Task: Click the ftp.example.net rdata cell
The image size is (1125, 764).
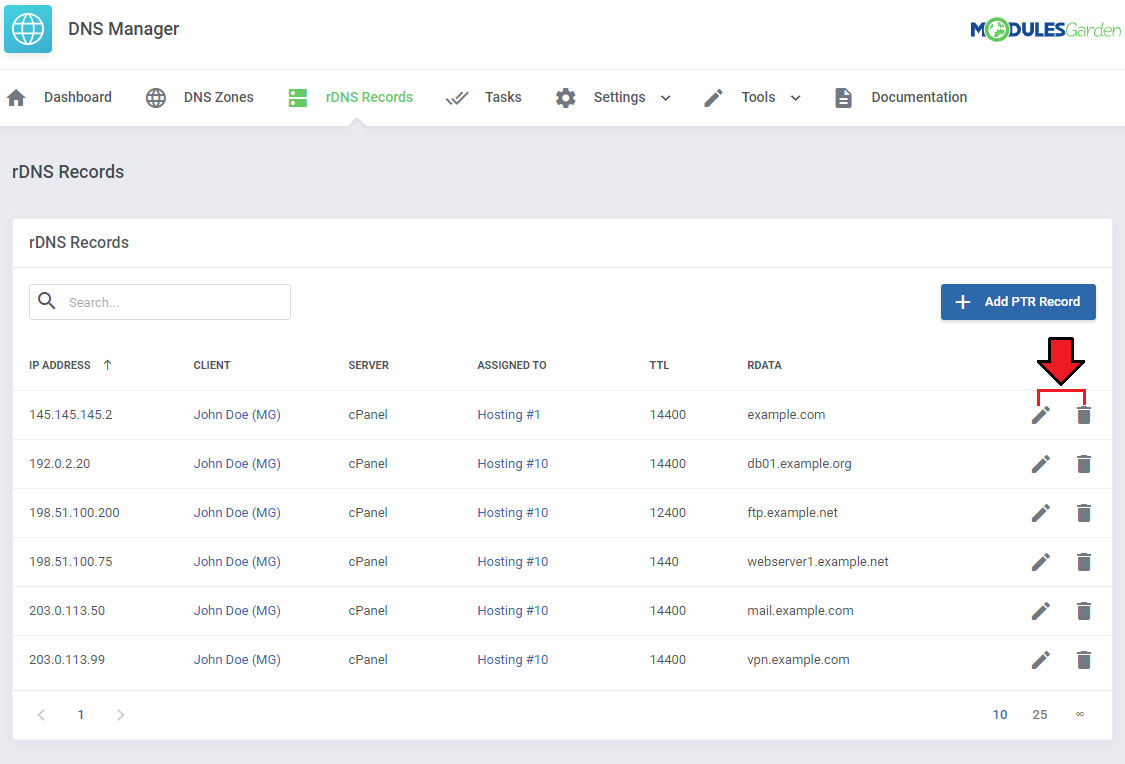Action: (793, 513)
